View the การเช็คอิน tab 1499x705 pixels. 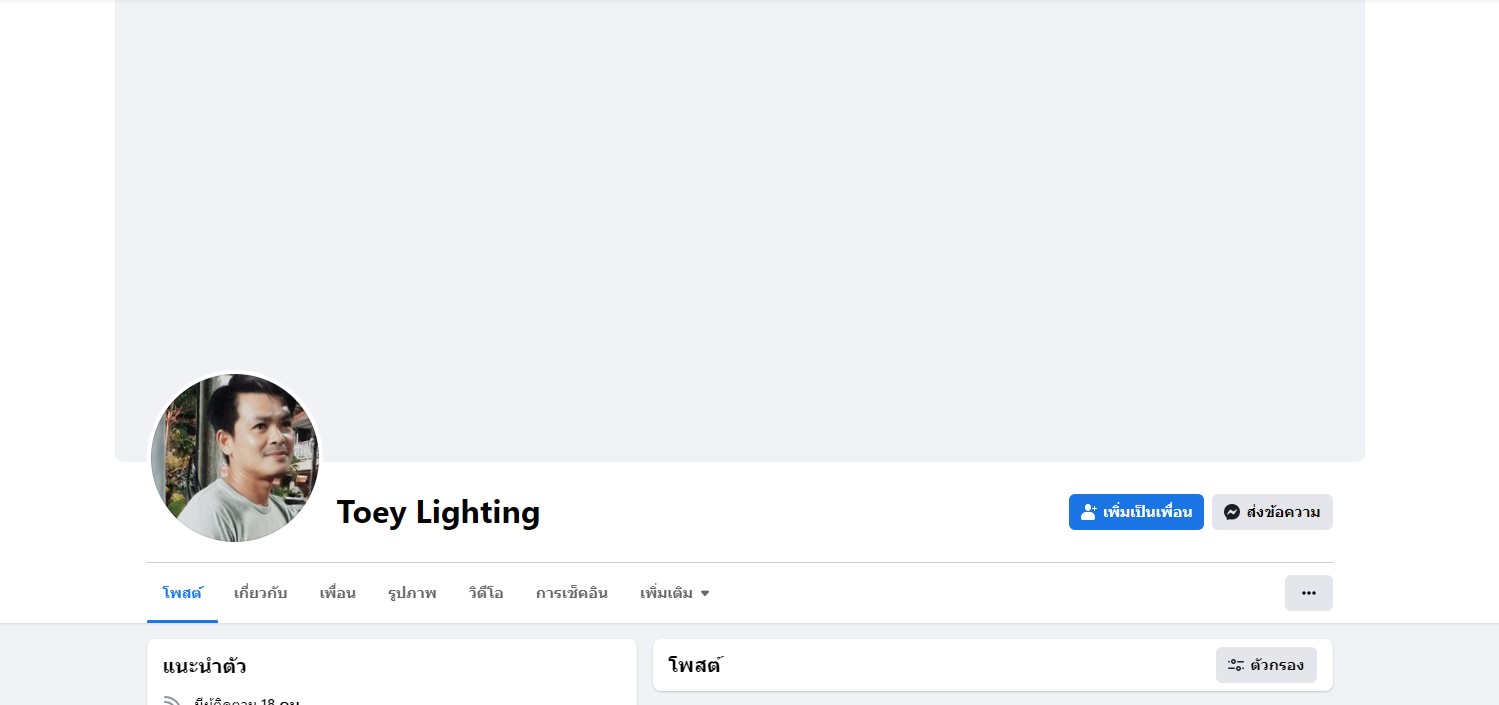click(571, 593)
